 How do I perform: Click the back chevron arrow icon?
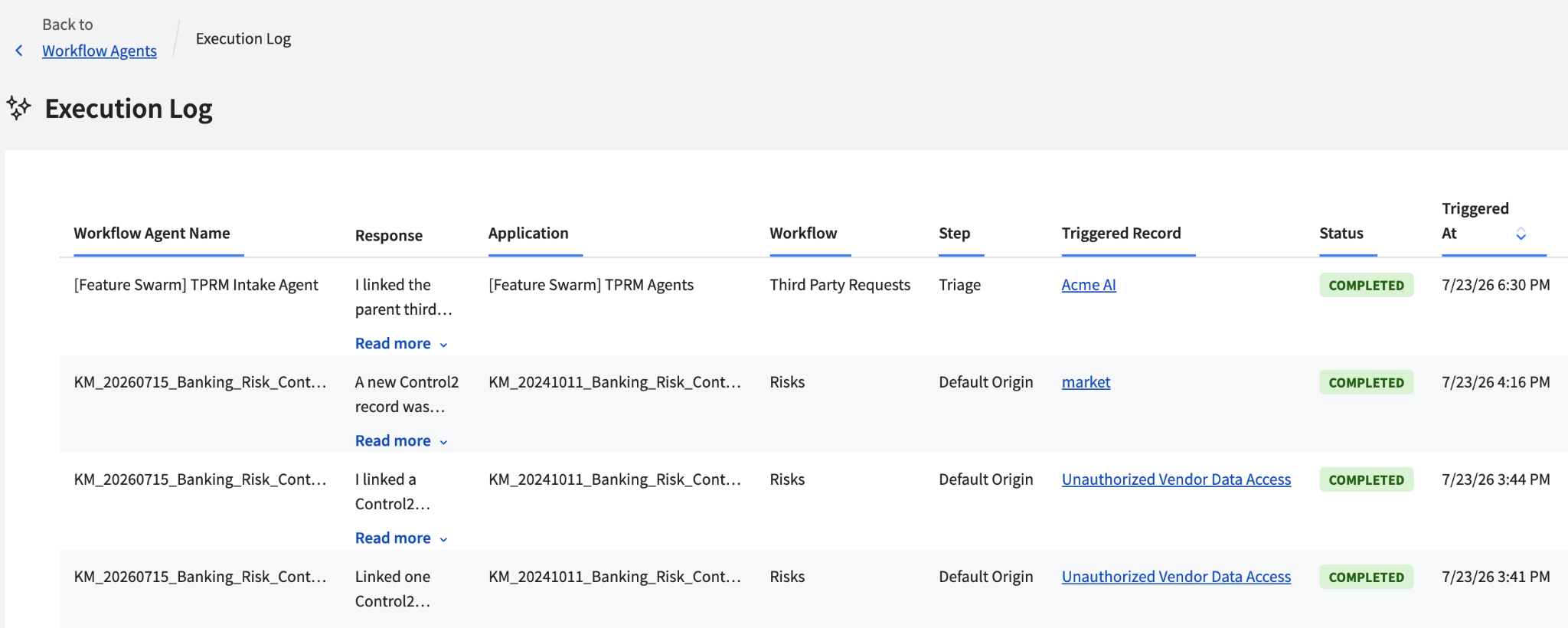pyautogui.click(x=19, y=51)
